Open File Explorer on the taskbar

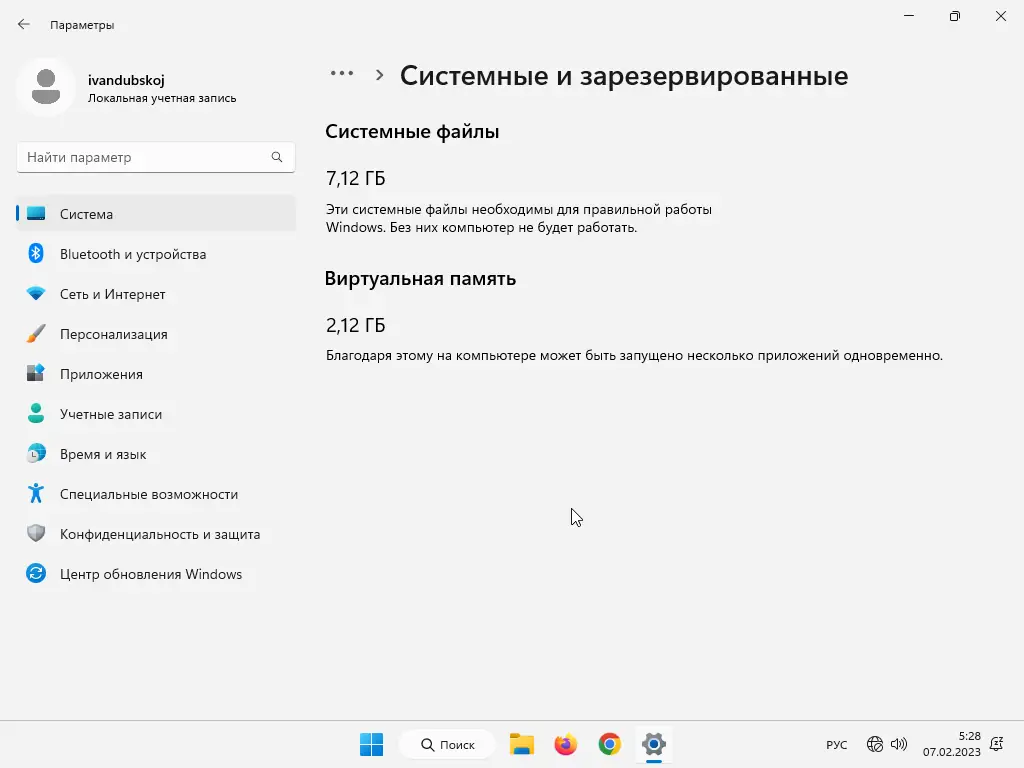point(521,744)
